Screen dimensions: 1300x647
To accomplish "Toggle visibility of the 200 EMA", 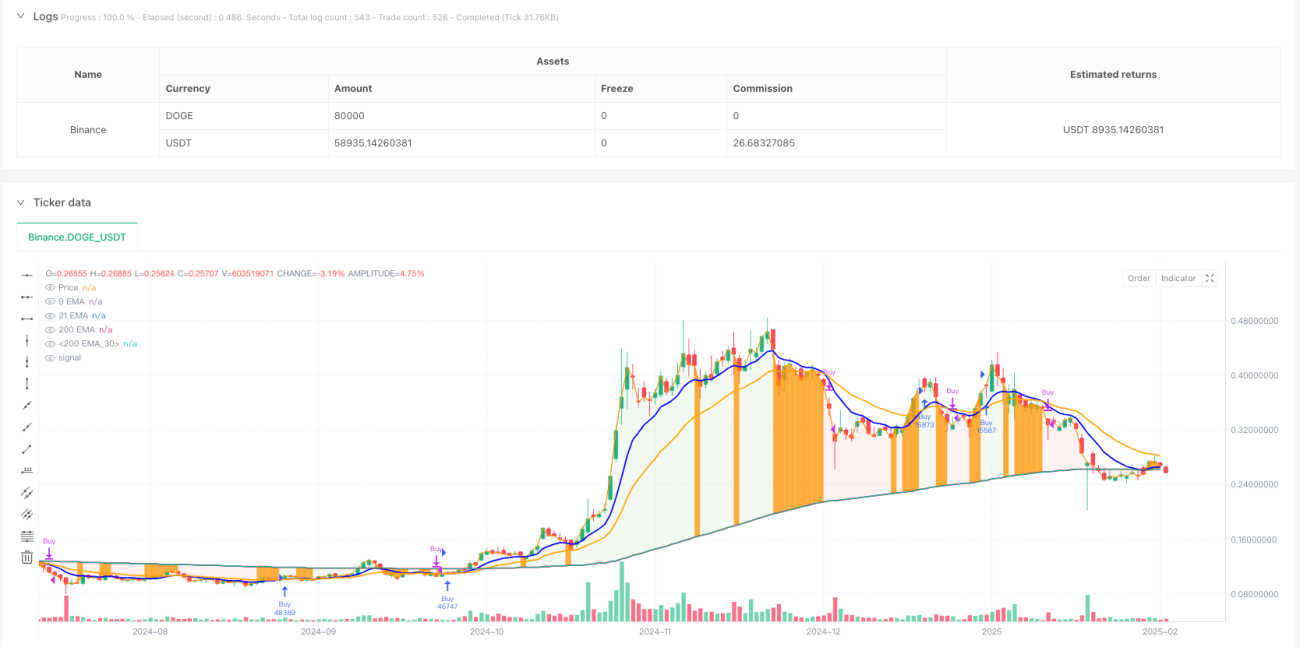I will [50, 329].
